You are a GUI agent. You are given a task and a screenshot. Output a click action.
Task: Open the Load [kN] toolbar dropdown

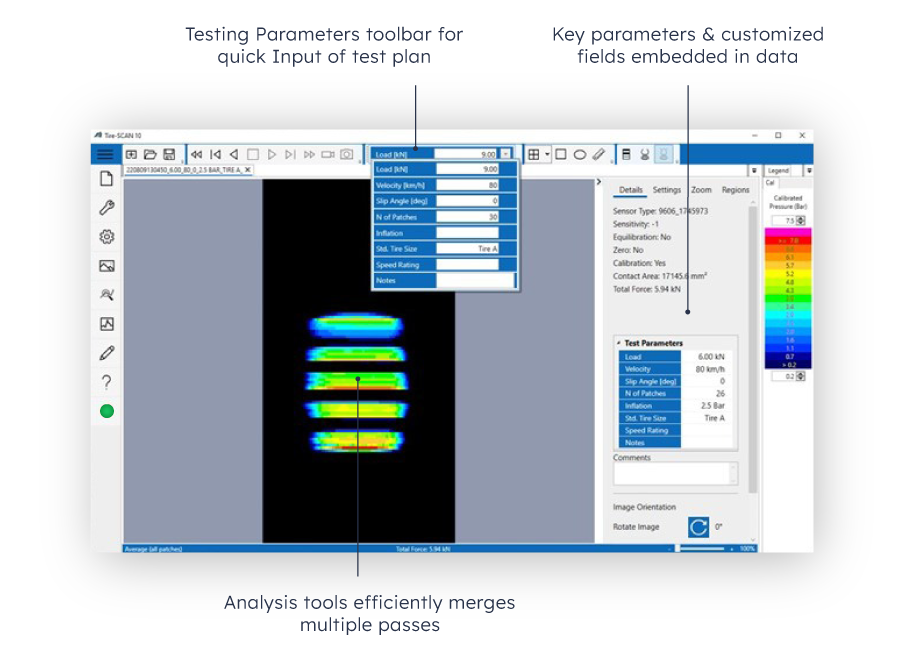(505, 154)
